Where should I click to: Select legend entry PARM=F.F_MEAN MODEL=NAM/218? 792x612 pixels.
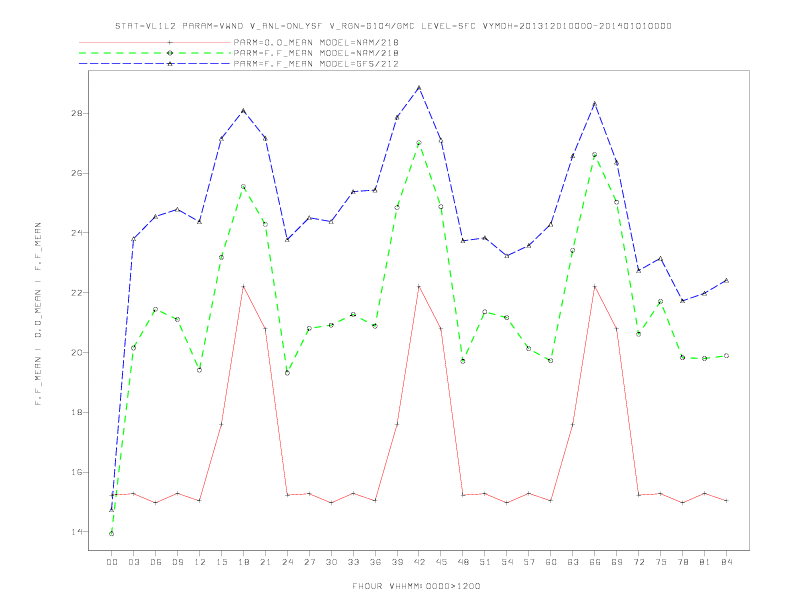tap(316, 53)
